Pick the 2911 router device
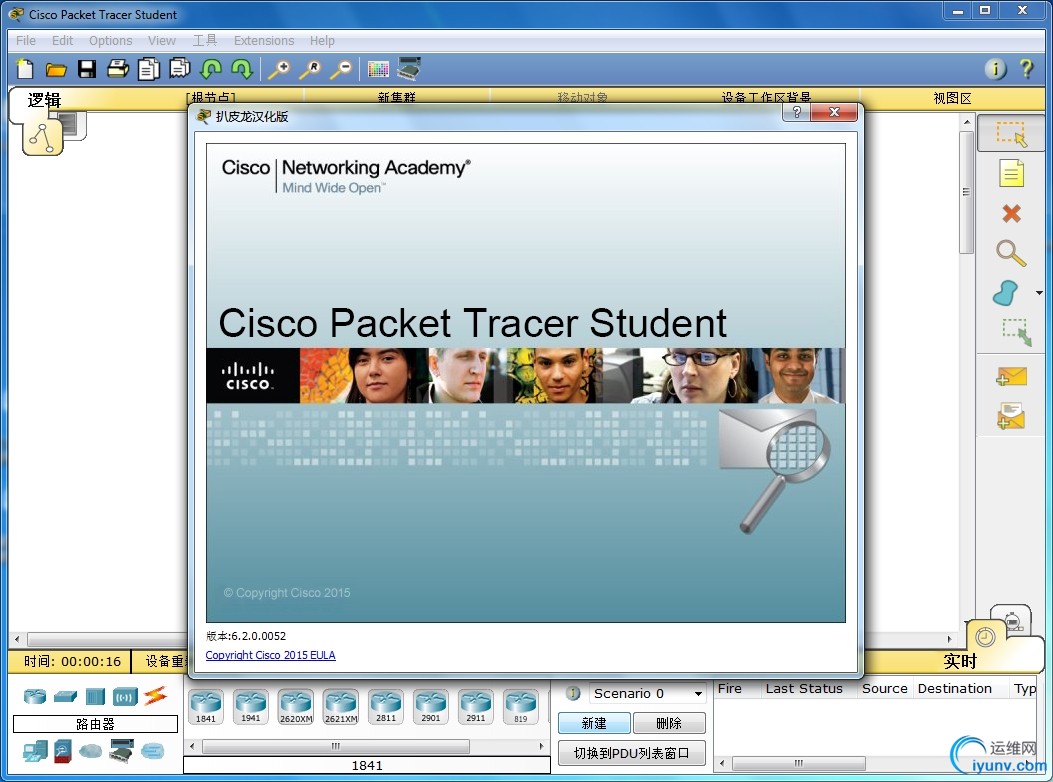The image size is (1053, 782). point(475,707)
